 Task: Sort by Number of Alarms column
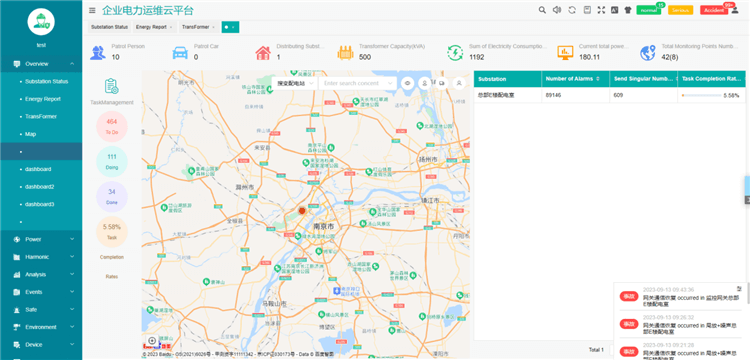point(597,78)
